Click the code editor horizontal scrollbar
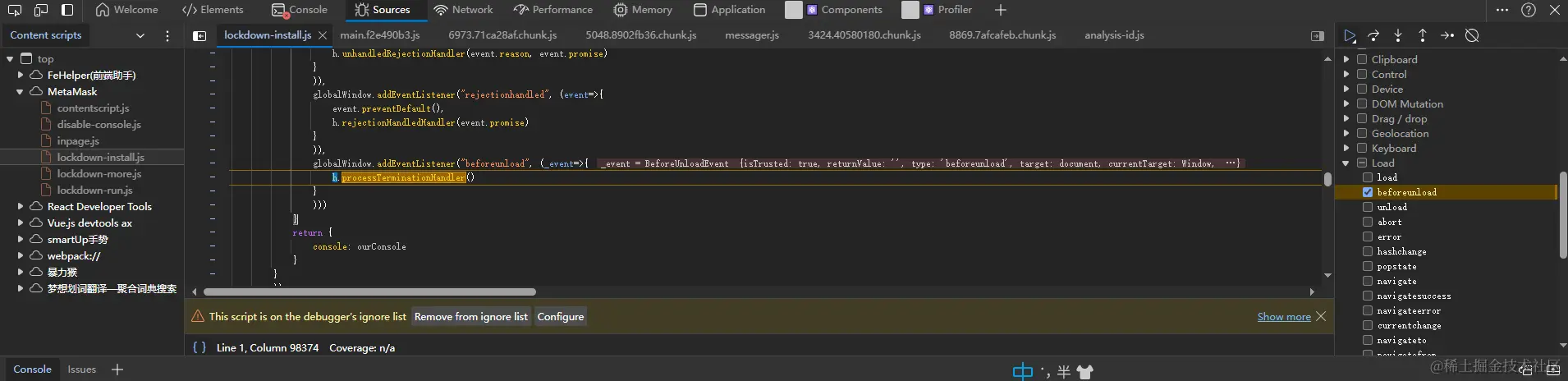The image size is (1568, 381). [x=369, y=291]
